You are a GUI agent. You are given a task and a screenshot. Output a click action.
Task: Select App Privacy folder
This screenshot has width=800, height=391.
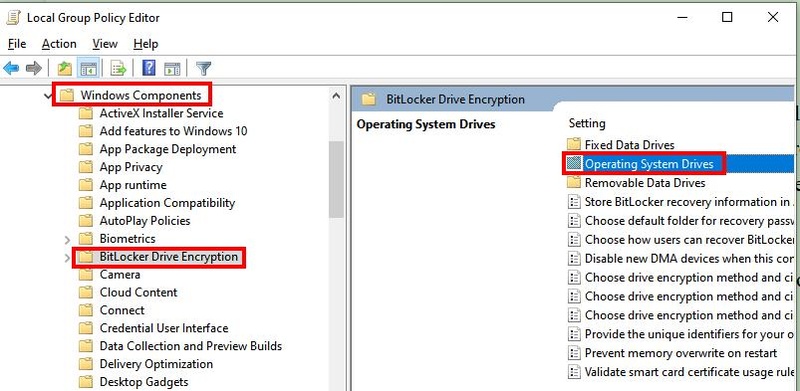tap(131, 167)
